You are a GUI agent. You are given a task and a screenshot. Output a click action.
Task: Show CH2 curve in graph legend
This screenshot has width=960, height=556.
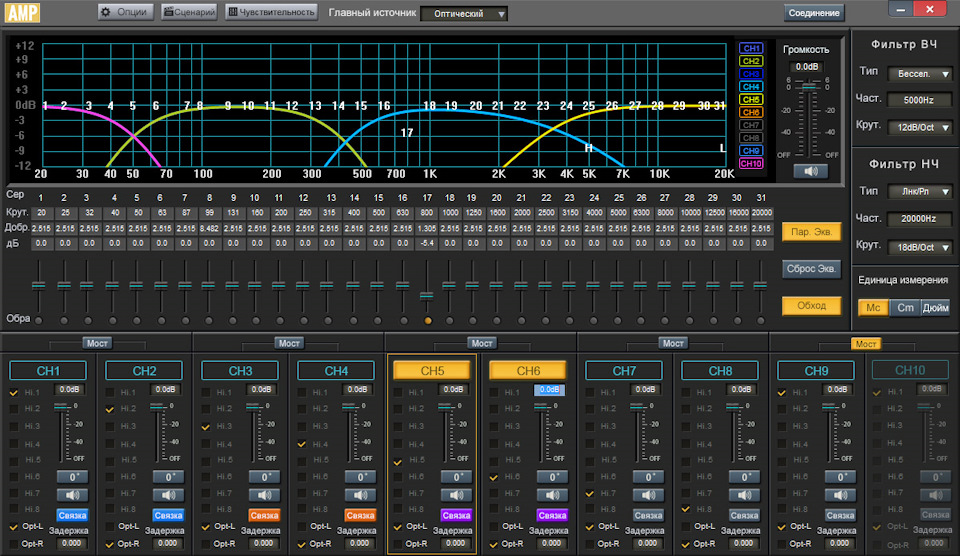point(751,61)
